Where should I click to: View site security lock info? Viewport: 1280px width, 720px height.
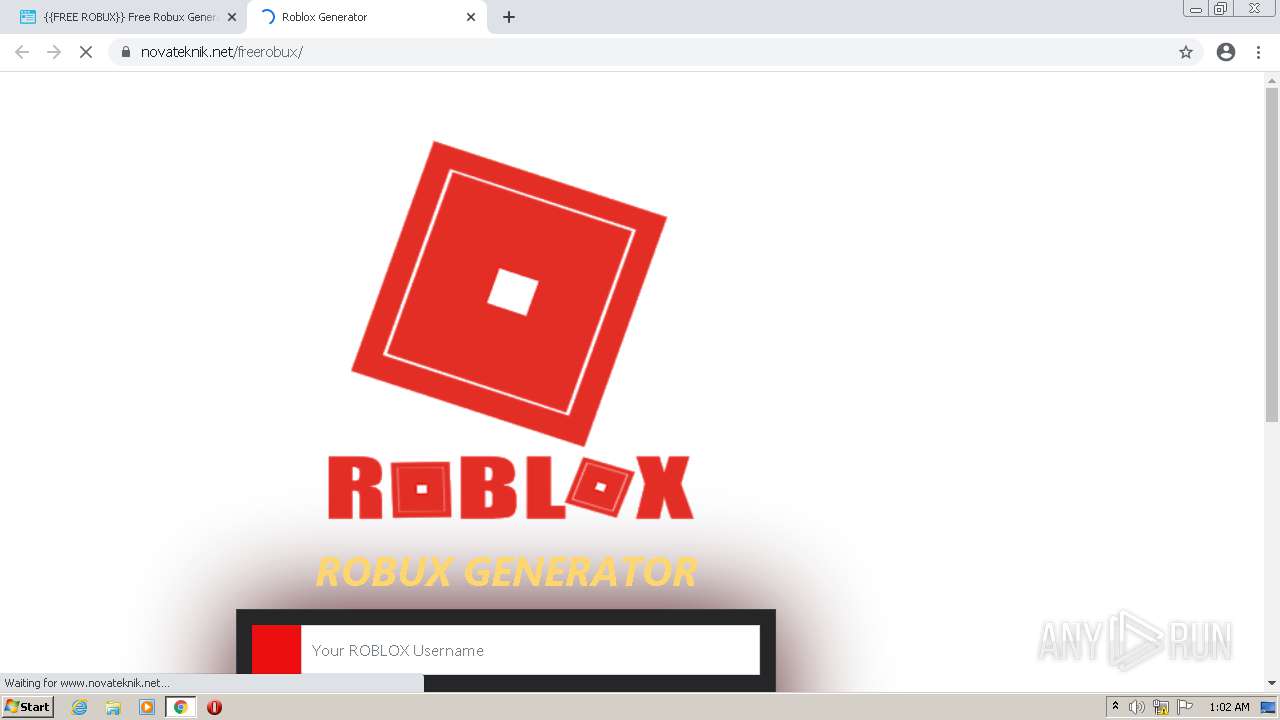(126, 52)
